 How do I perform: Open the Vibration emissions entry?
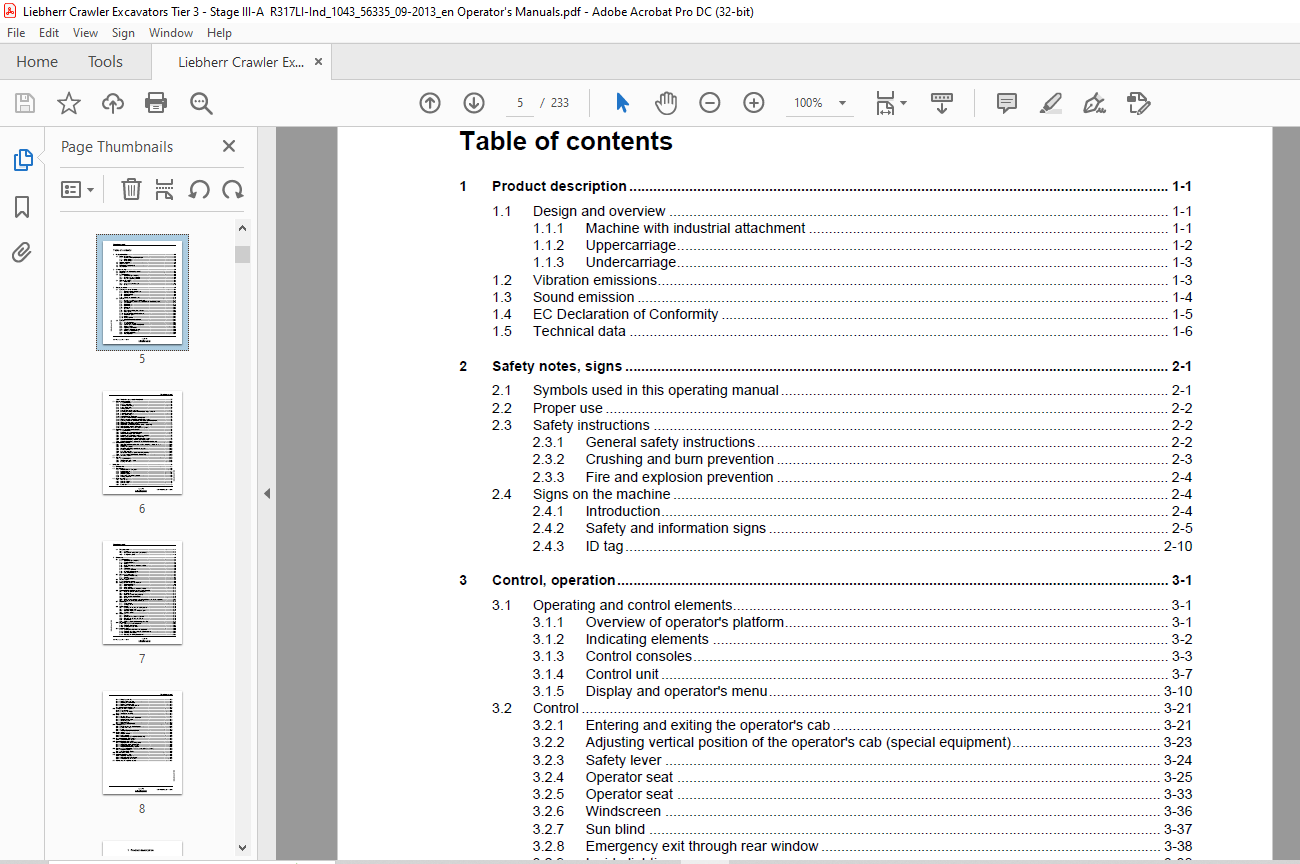pos(842,280)
